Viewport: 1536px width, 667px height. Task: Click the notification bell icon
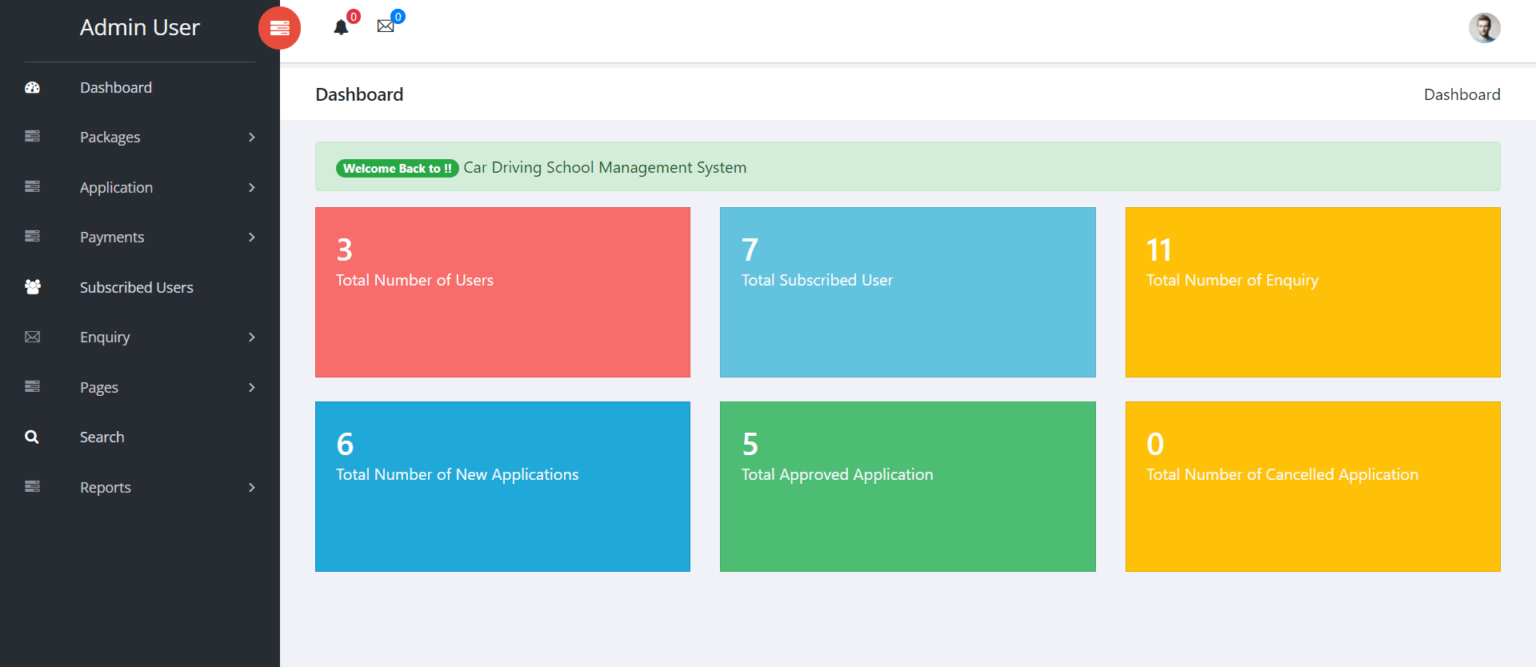[x=341, y=27]
